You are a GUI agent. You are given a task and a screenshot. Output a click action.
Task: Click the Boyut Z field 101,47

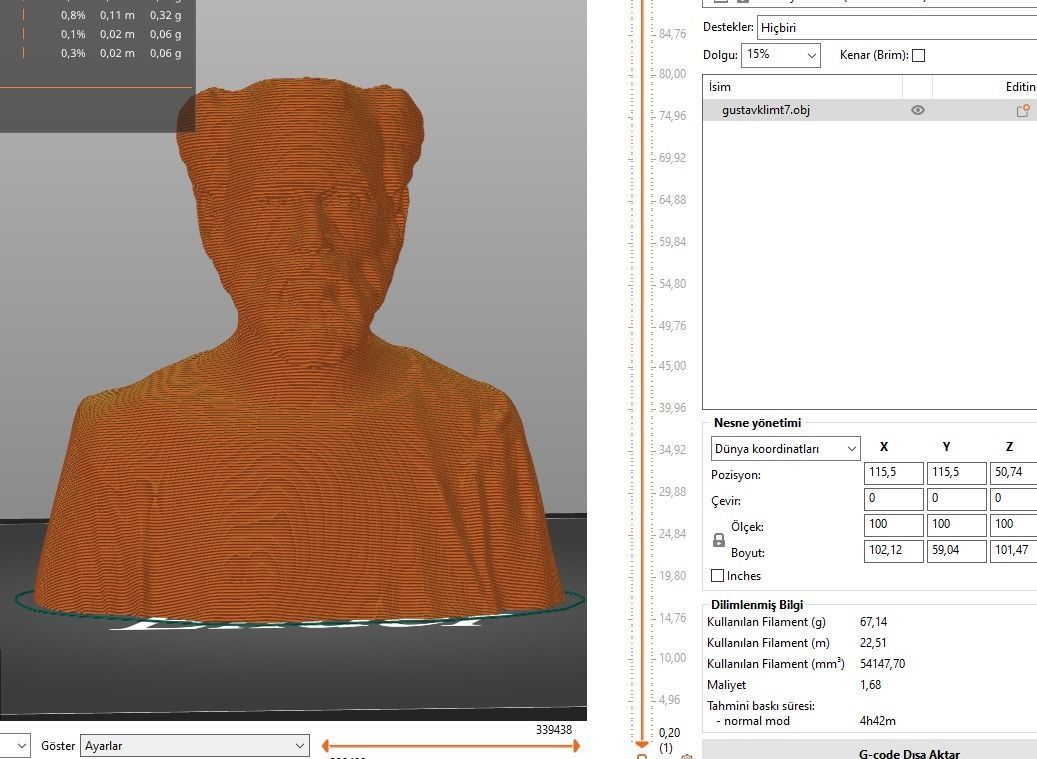click(1013, 551)
